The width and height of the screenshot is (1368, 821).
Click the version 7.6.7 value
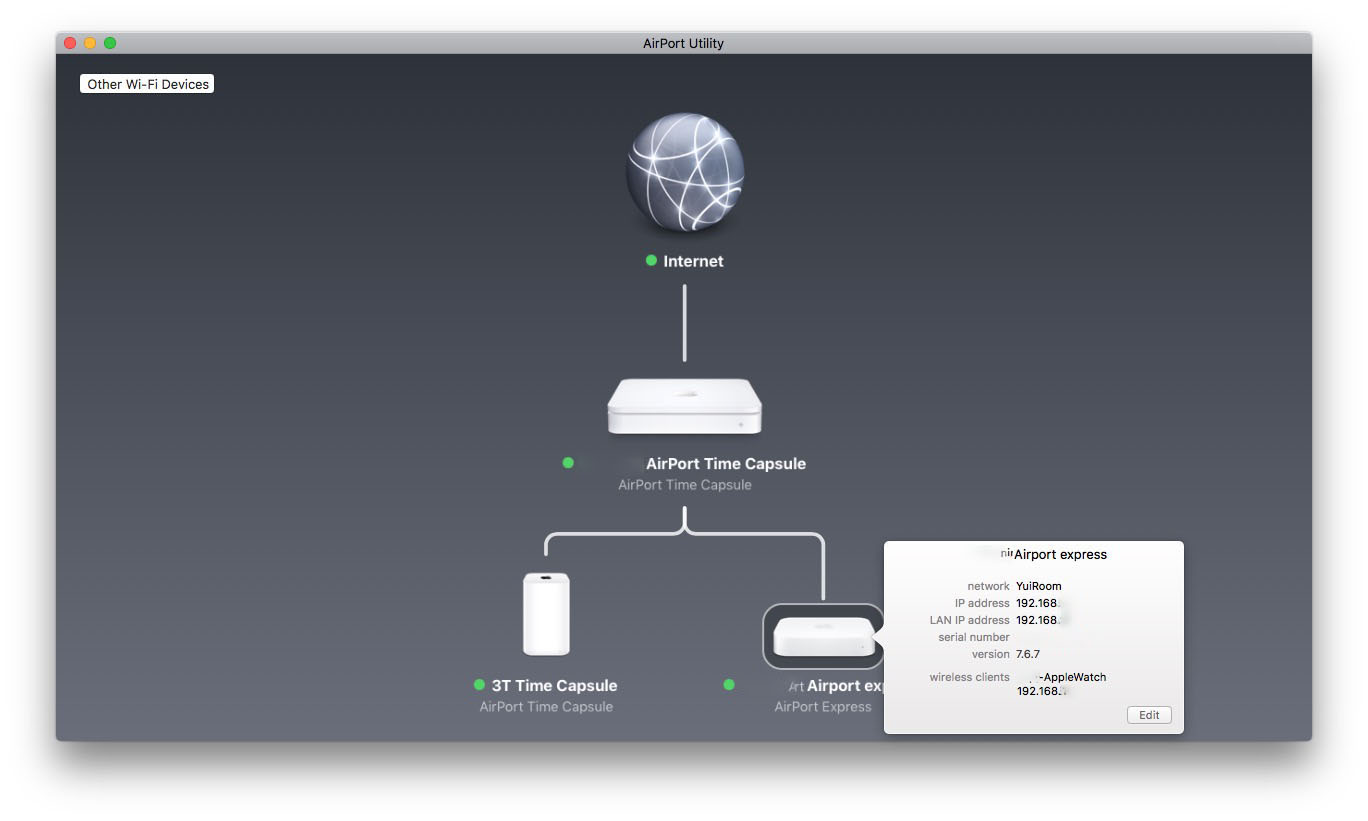click(1027, 654)
